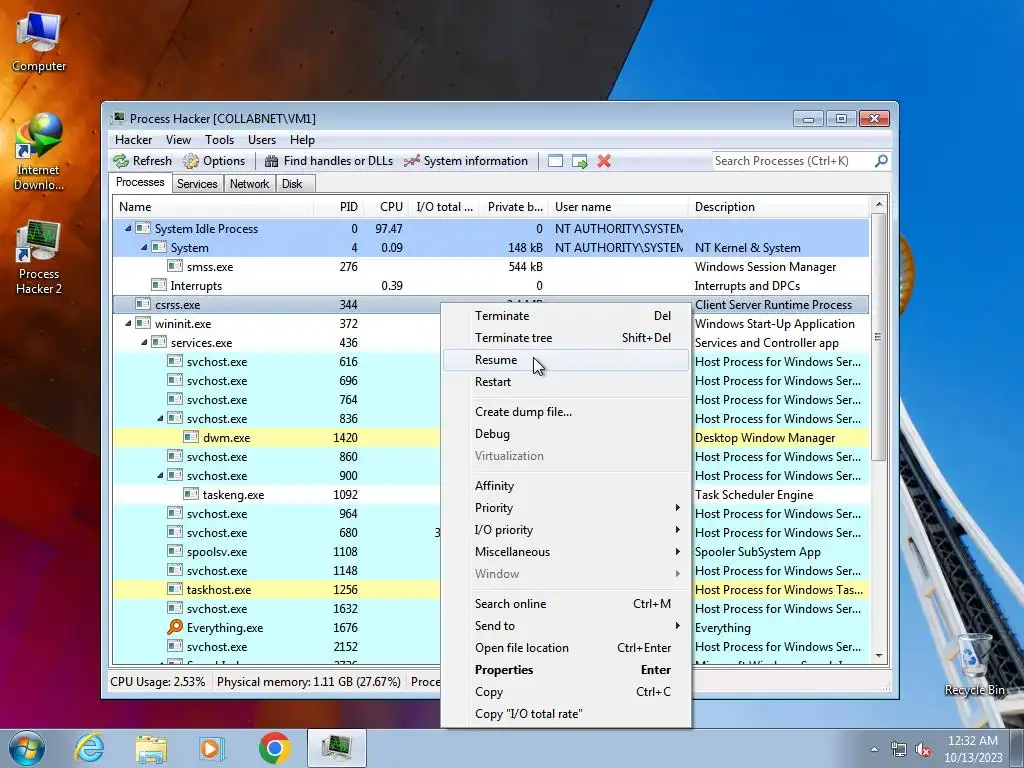
Task: Collapse the System process node
Action: [144, 248]
